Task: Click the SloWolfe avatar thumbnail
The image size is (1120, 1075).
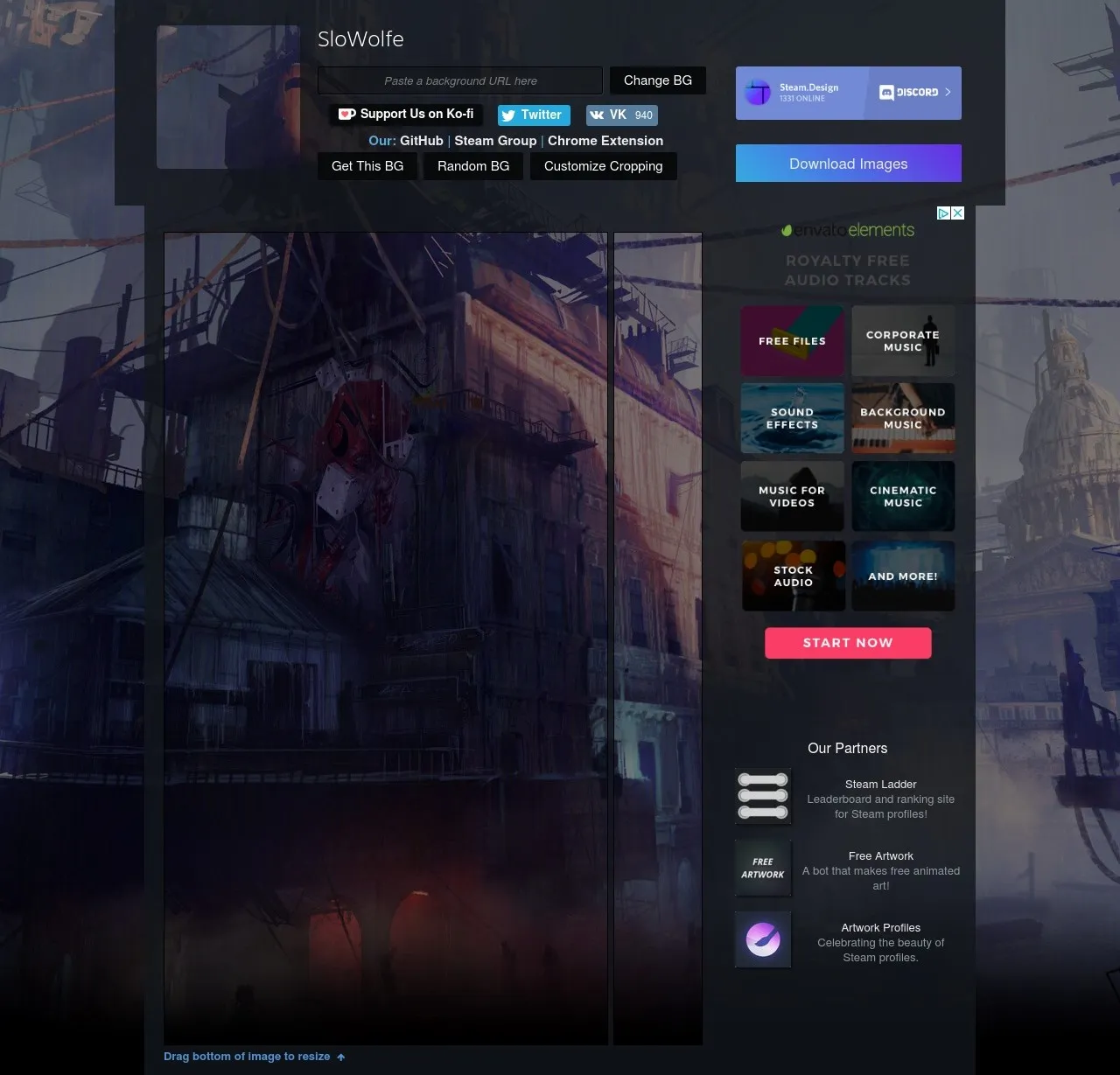Action: [x=228, y=97]
